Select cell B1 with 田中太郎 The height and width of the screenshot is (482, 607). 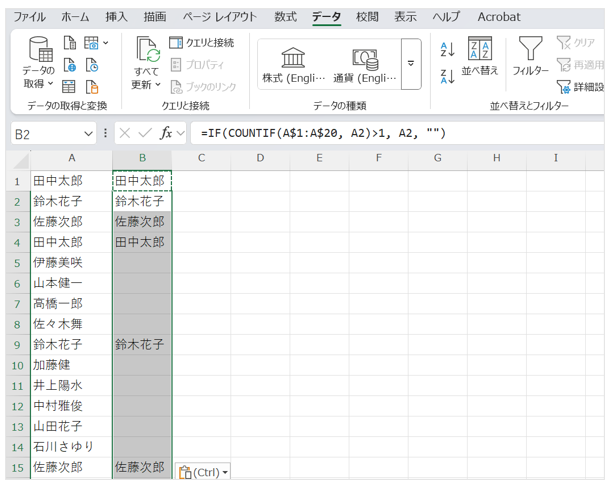coord(142,181)
